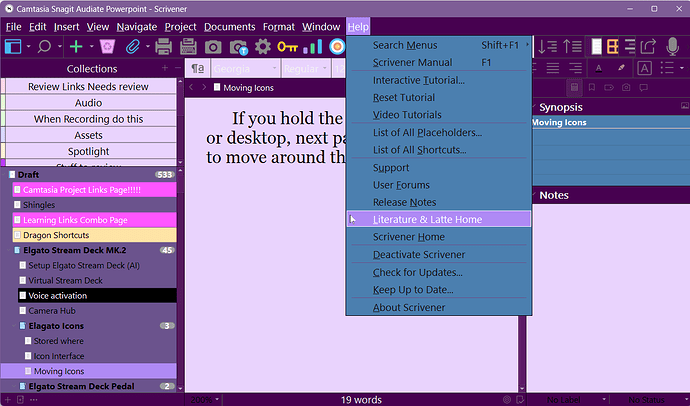This screenshot has width=690, height=406.
Task: Click the circular Targets icon
Action: pos(337,46)
